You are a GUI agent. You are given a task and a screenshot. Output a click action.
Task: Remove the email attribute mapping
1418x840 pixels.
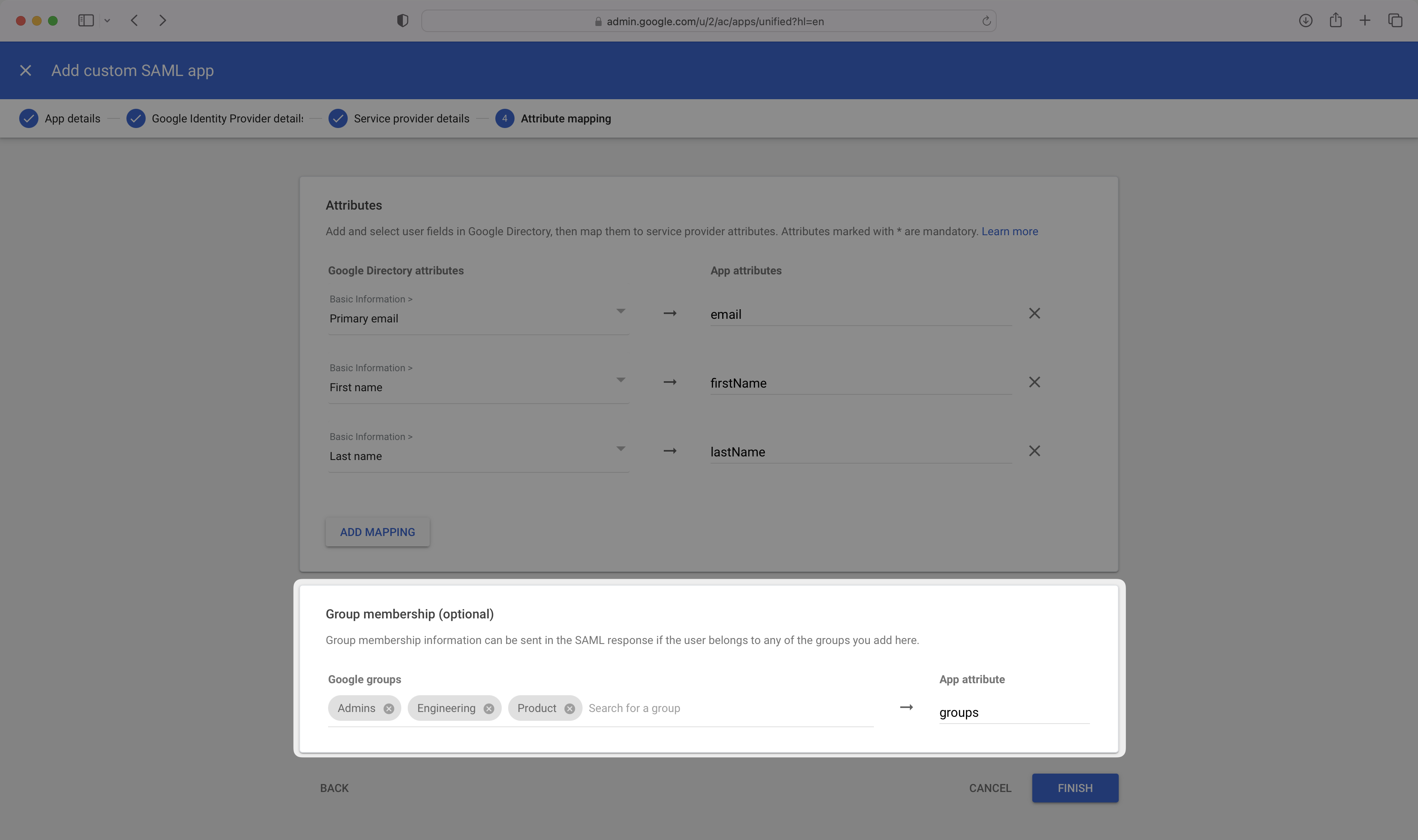pos(1034,313)
